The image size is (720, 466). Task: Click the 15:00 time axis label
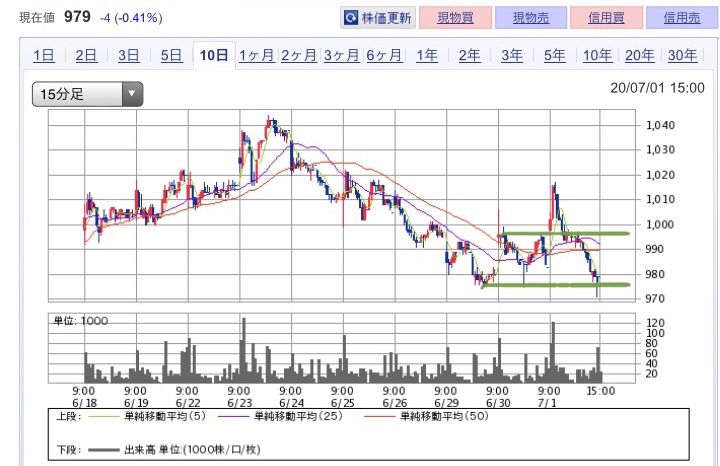tap(601, 391)
